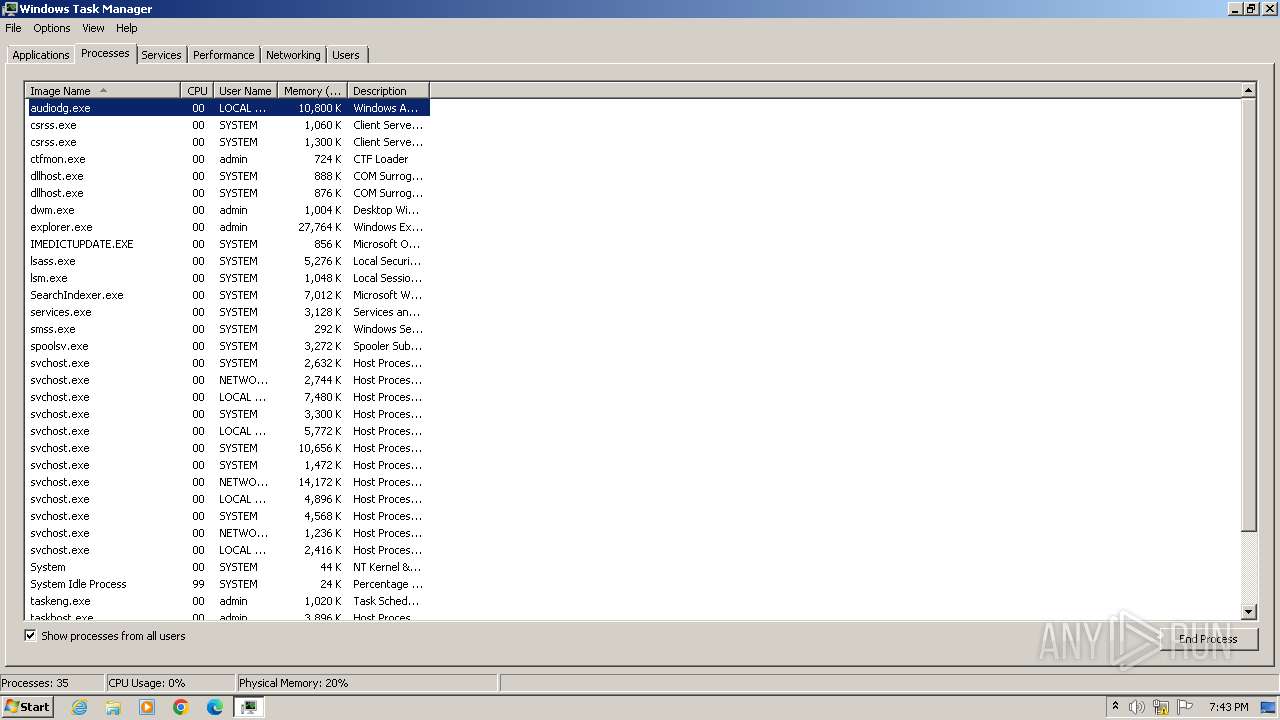Screen dimensions: 1280x720
Task: Click the 99 CPU value for Idle Process
Action: pyautogui.click(x=198, y=584)
